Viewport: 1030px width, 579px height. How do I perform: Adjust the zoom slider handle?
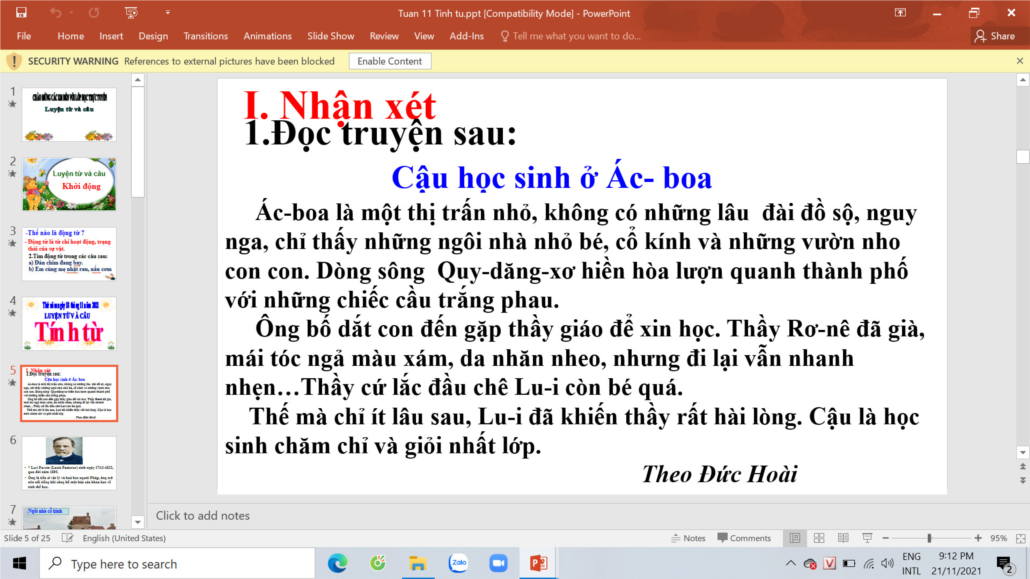click(929, 538)
